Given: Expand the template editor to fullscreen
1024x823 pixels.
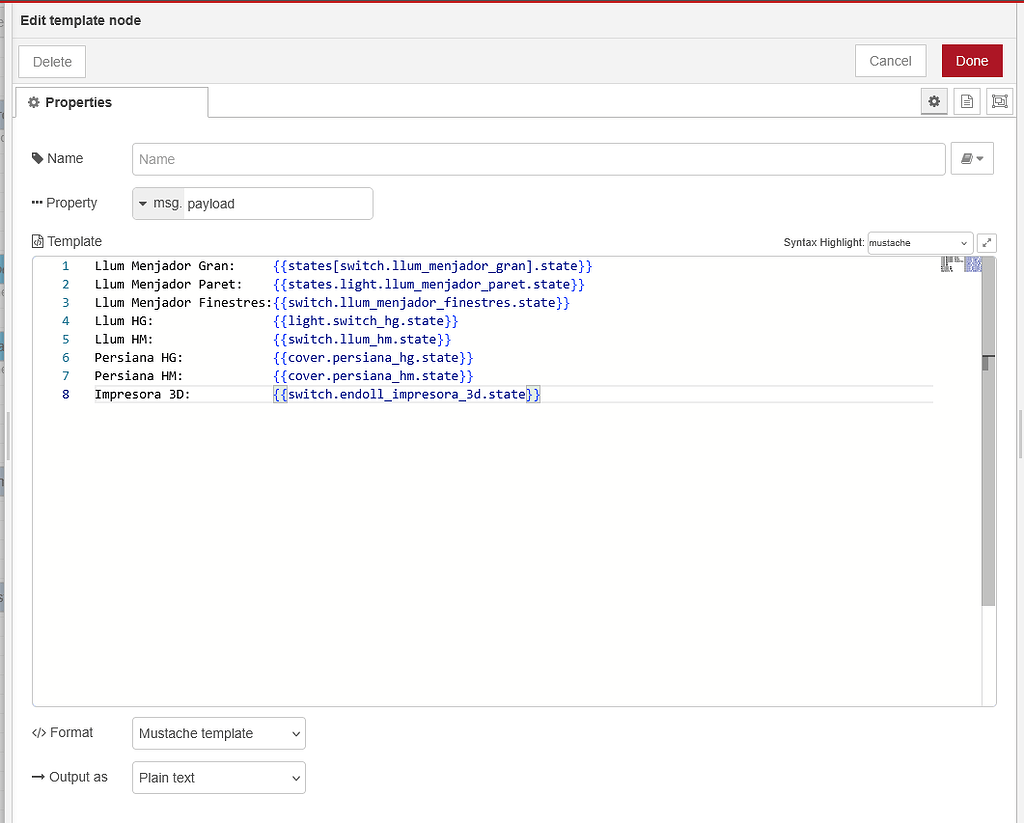Looking at the screenshot, I should point(987,242).
